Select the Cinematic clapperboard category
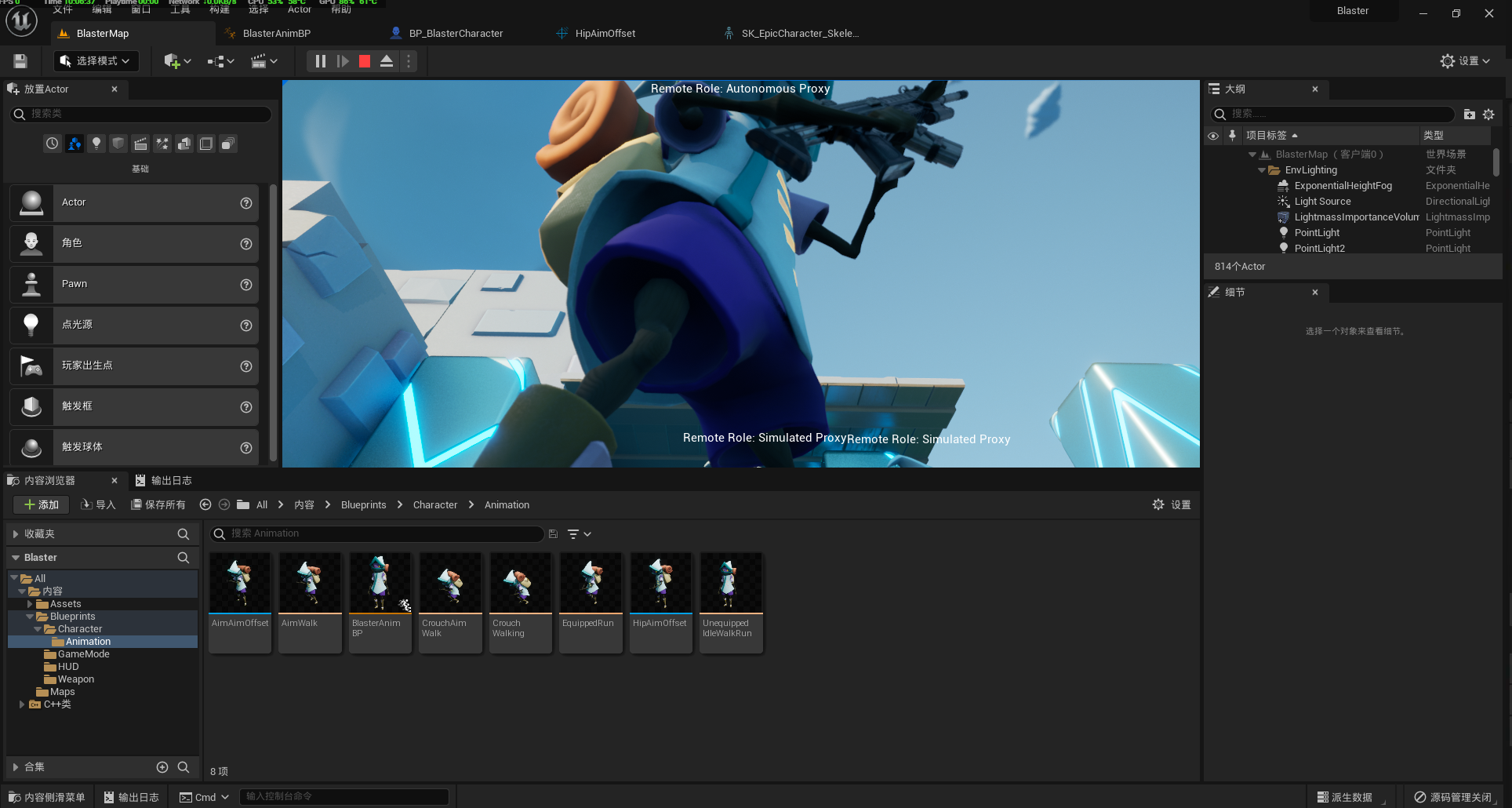Screen dimensions: 1512x808 point(140,144)
